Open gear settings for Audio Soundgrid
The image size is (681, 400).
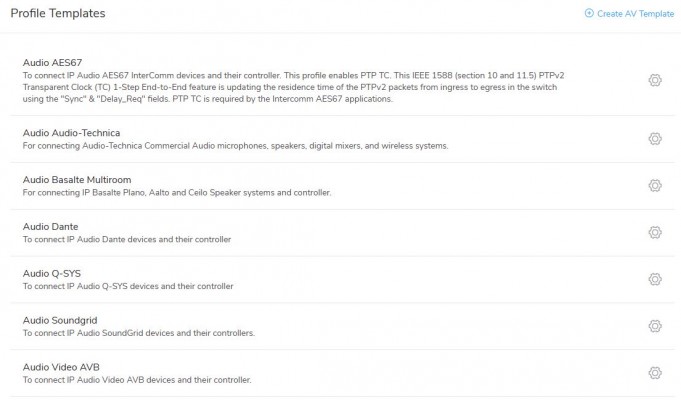click(x=655, y=326)
